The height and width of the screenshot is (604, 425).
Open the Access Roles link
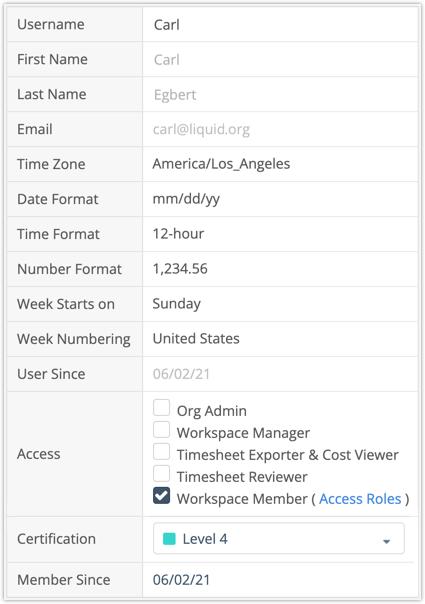[x=360, y=499]
